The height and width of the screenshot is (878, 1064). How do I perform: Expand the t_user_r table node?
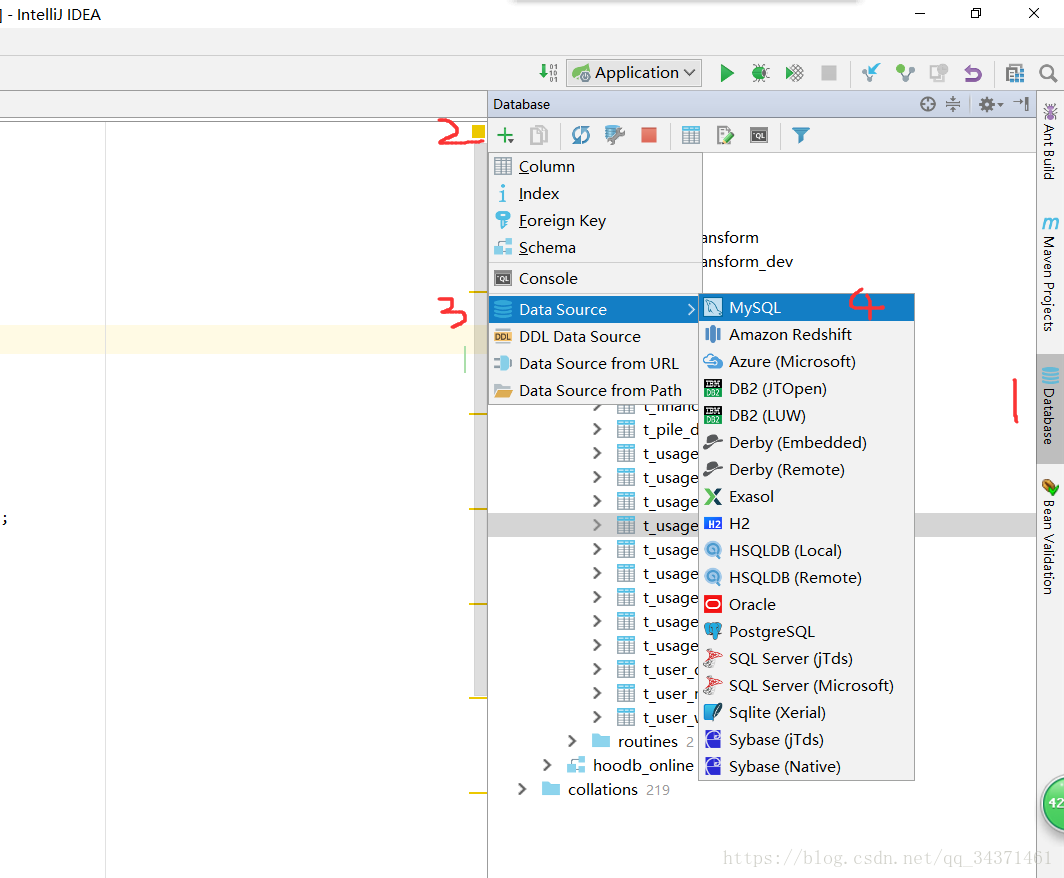pos(597,693)
